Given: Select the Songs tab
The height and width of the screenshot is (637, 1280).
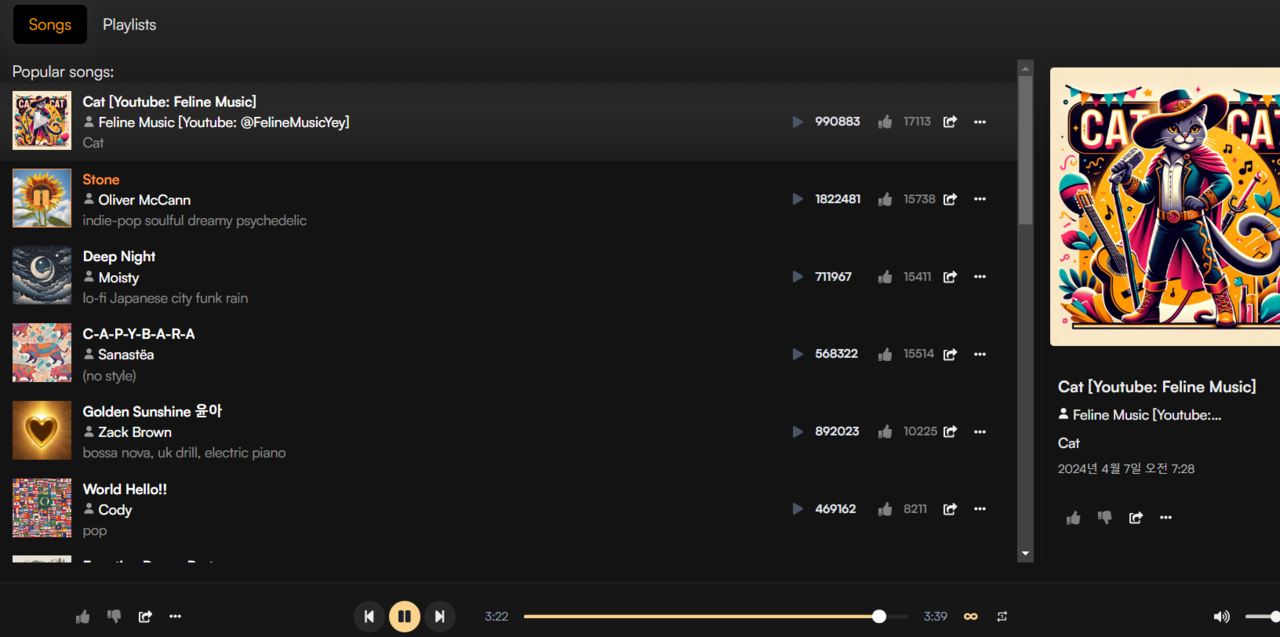Looking at the screenshot, I should [x=50, y=25].
